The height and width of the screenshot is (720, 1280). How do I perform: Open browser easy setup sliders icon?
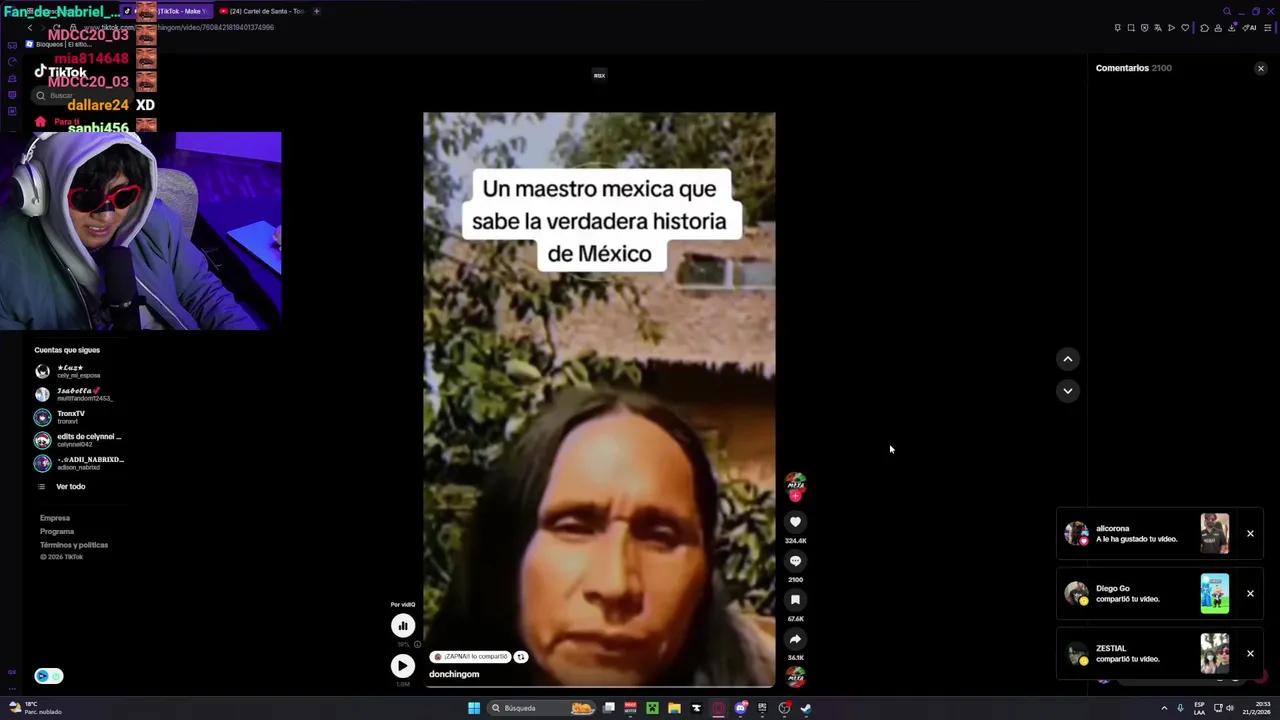(x=1268, y=28)
